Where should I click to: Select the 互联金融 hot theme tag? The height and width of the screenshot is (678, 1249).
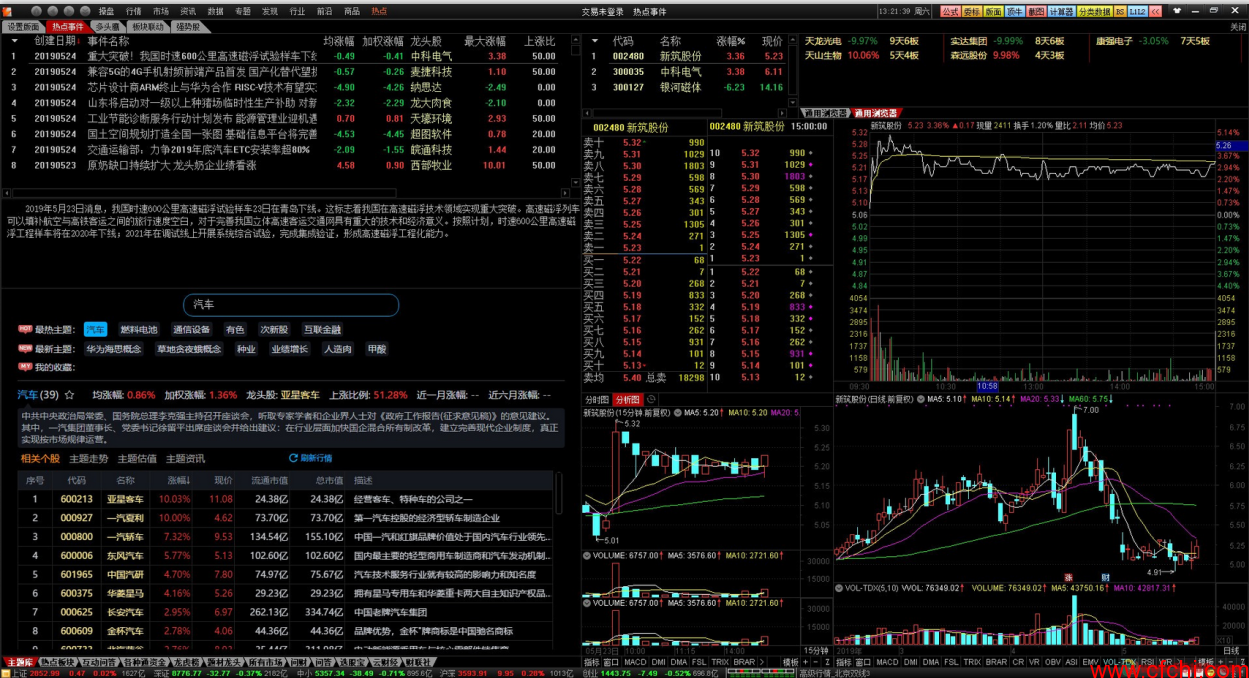pyautogui.click(x=322, y=329)
